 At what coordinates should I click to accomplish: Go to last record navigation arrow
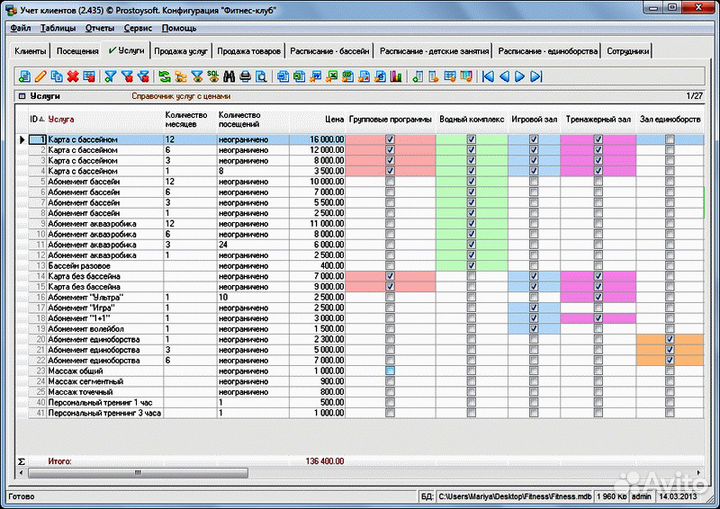click(537, 76)
